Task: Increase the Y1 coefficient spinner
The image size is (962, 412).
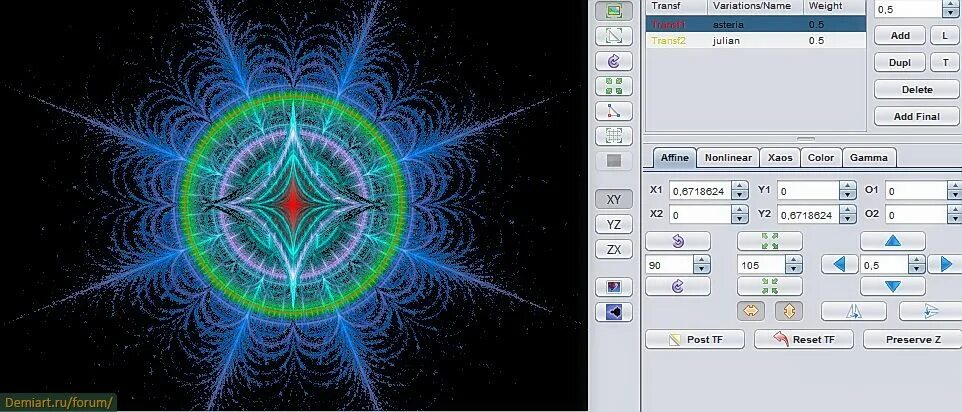Action: coord(848,186)
